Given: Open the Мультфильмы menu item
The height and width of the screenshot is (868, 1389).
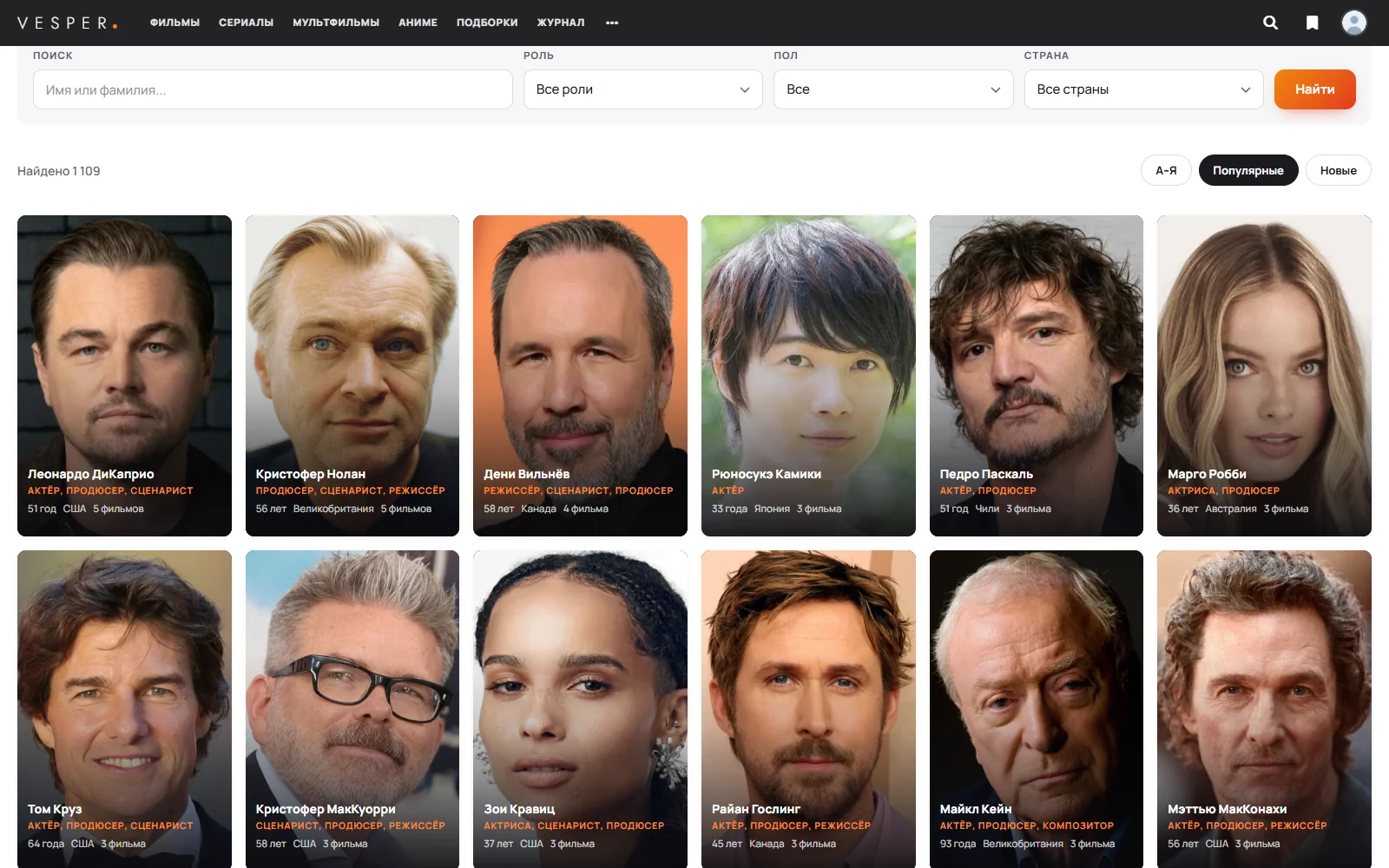Looking at the screenshot, I should (336, 23).
